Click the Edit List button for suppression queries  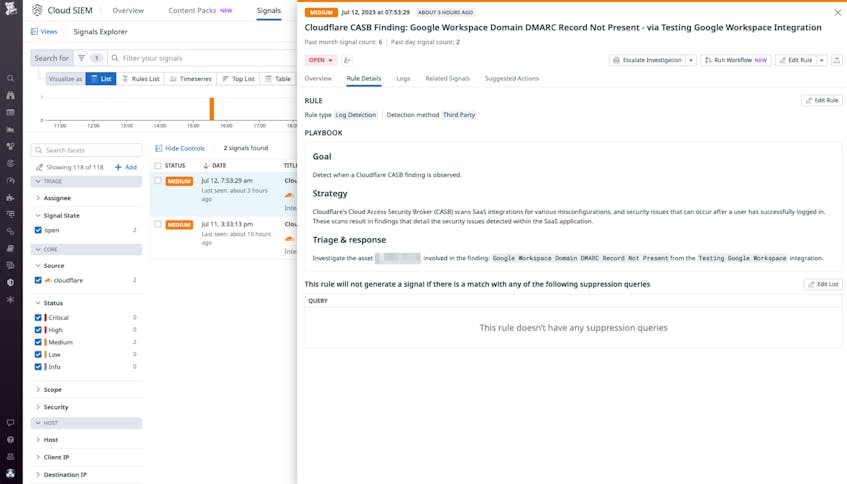click(823, 284)
